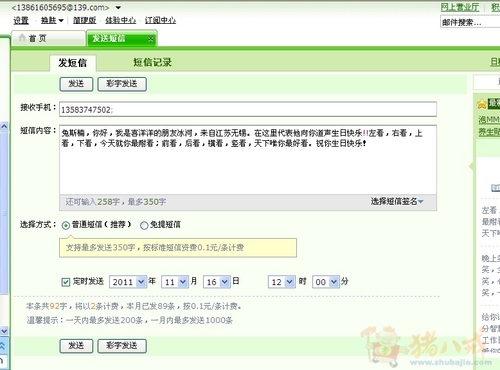Open the 订阅中心 link
This screenshot has width=500, height=370.
[160, 21]
